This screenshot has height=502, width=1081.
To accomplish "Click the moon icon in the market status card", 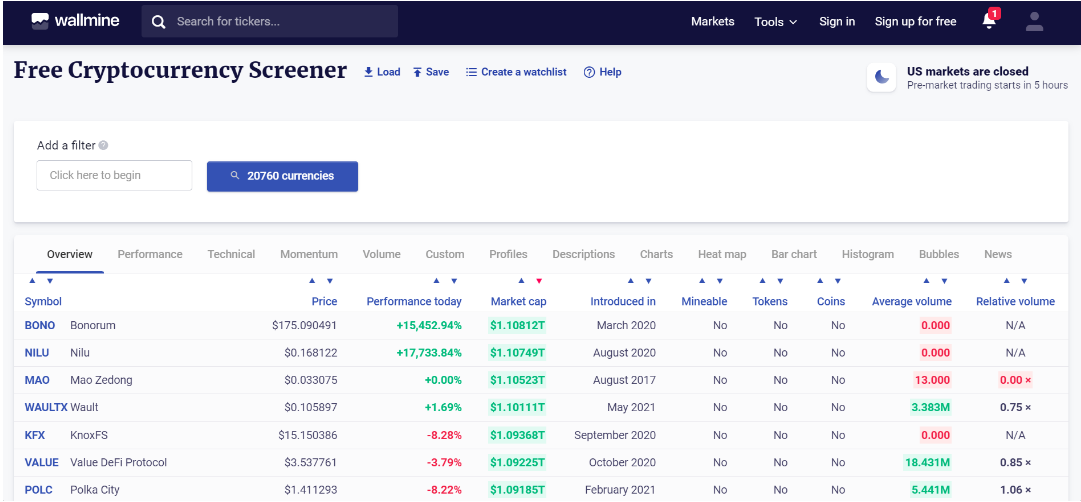I will pos(881,77).
